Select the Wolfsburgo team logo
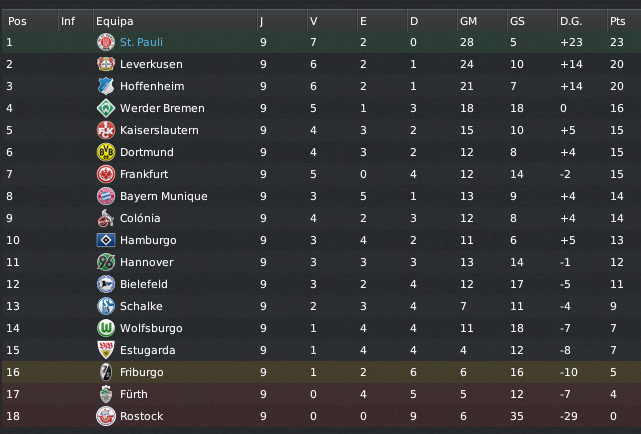Image resolution: width=641 pixels, height=434 pixels. (x=105, y=328)
